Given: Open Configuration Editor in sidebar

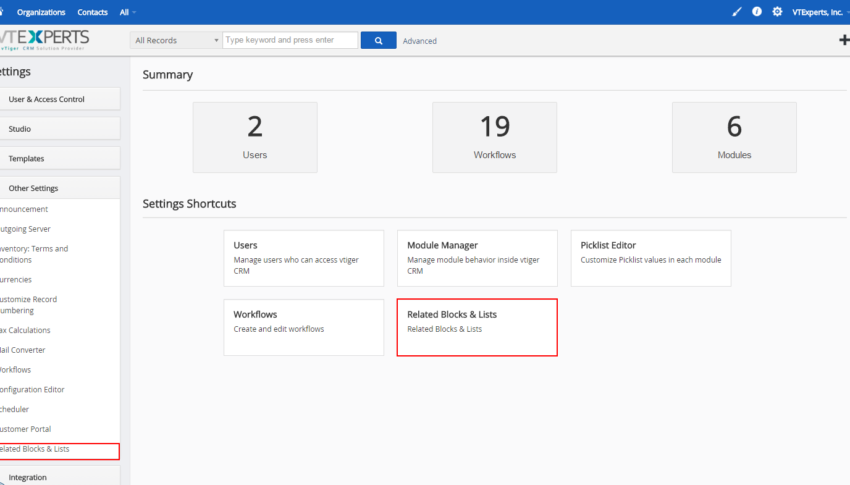Looking at the screenshot, I should pos(32,390).
